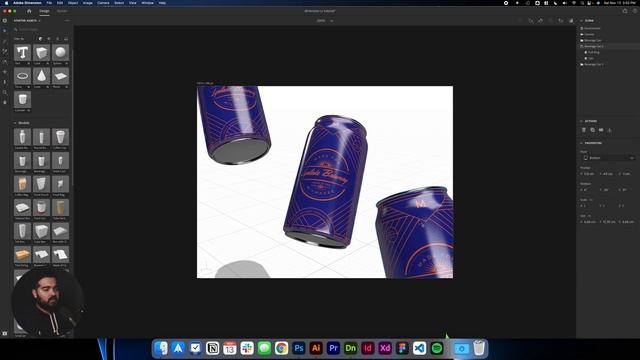Viewport: 640px width, 360px height.
Task: Collapse the Models section
Action: coord(15,123)
